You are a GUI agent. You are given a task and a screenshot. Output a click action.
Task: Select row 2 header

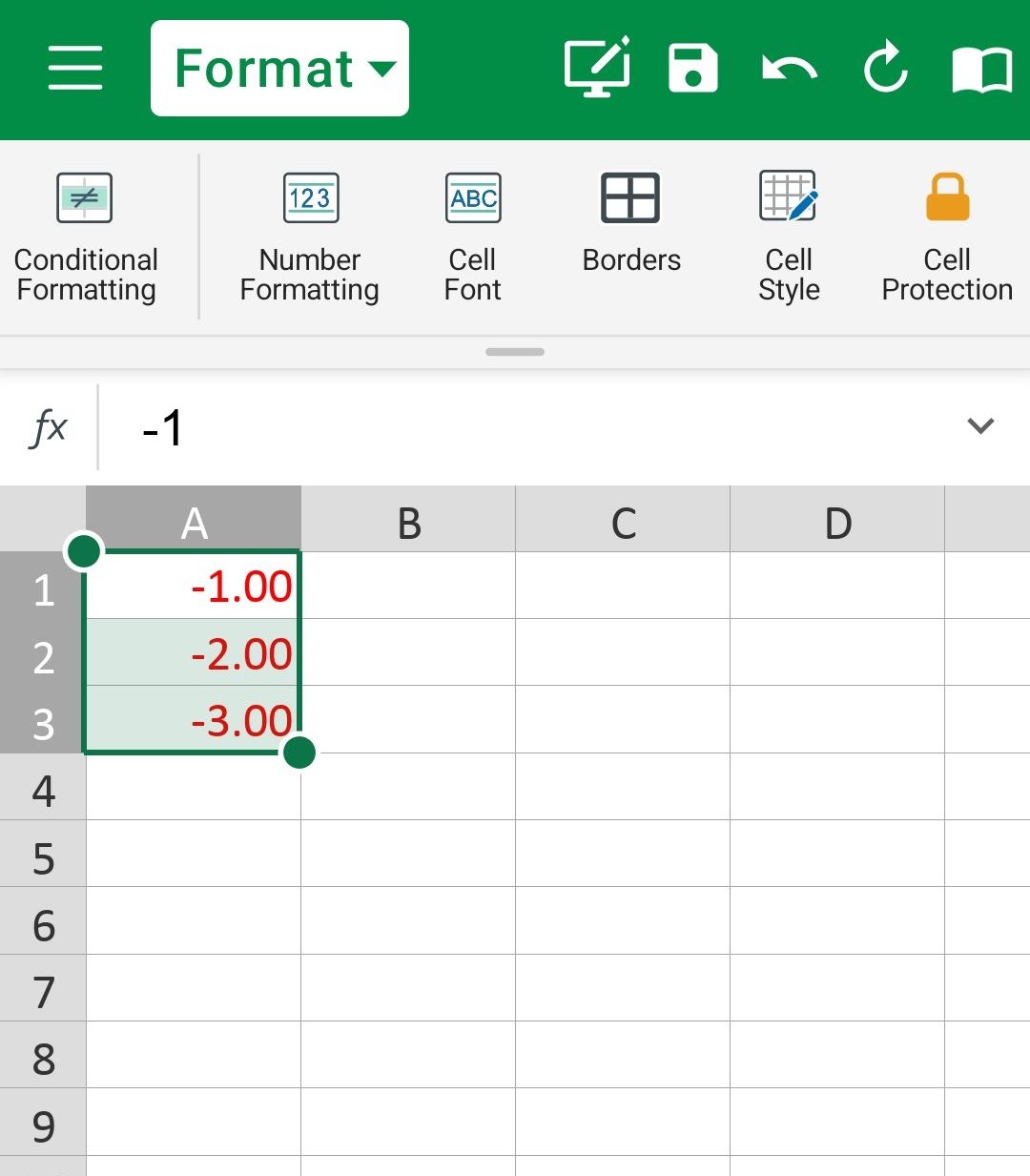click(43, 652)
